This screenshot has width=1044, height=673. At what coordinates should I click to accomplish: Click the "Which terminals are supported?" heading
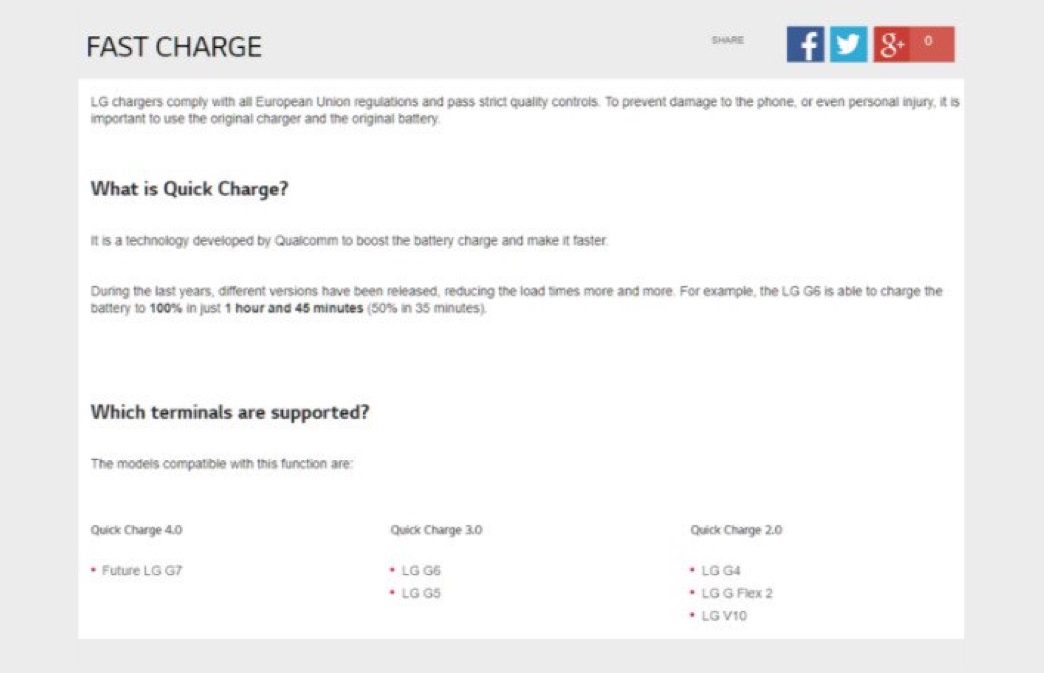click(230, 411)
